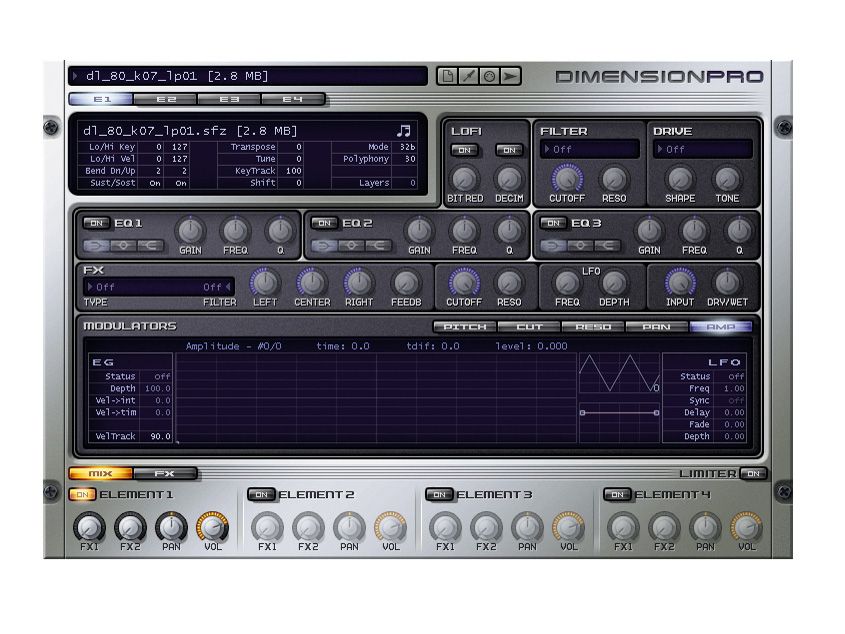845x634 pixels.
Task: Toggle the LoFi bit reduction ON switch
Action: point(465,150)
